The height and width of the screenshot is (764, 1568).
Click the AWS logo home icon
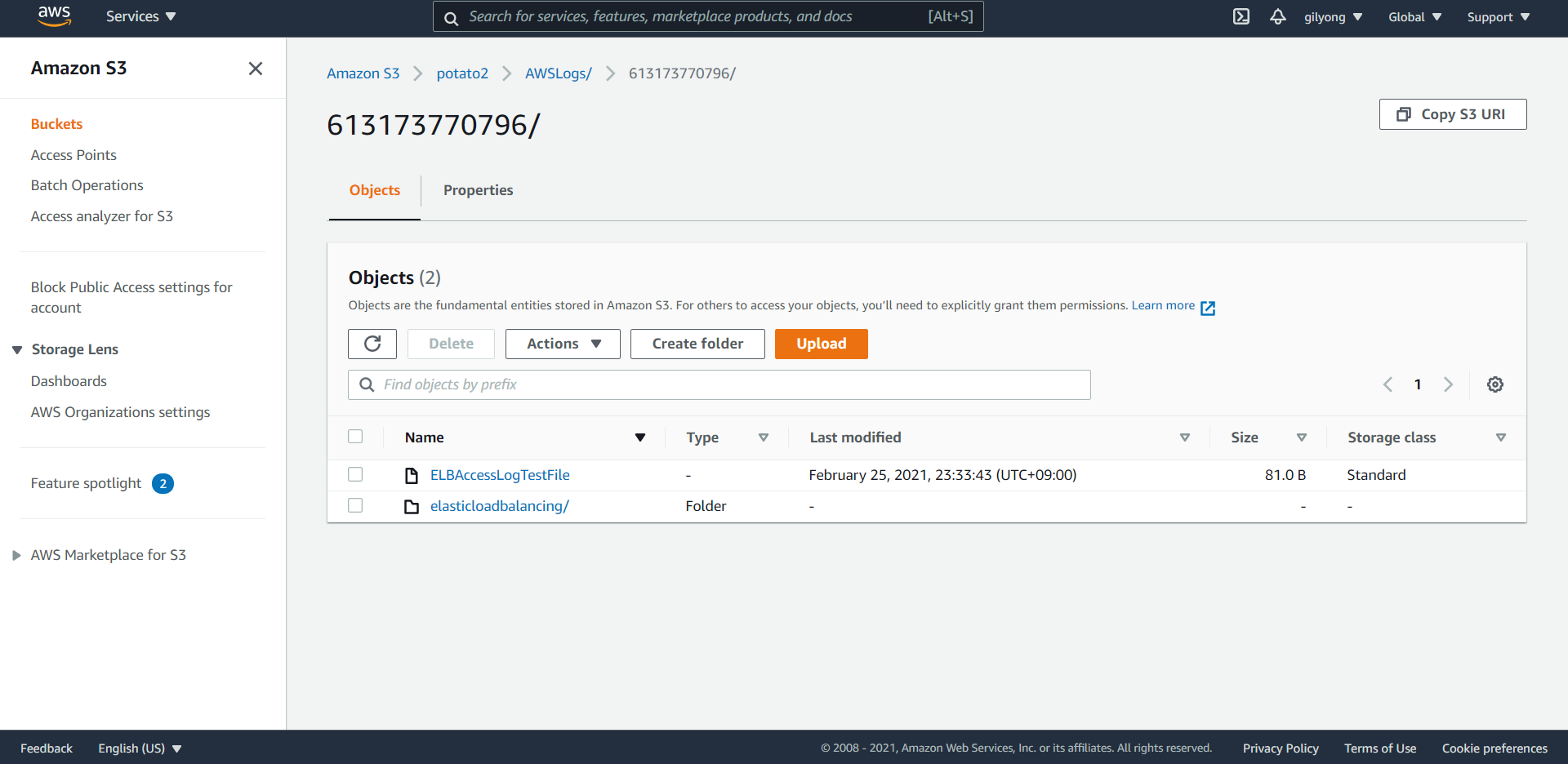(x=55, y=16)
